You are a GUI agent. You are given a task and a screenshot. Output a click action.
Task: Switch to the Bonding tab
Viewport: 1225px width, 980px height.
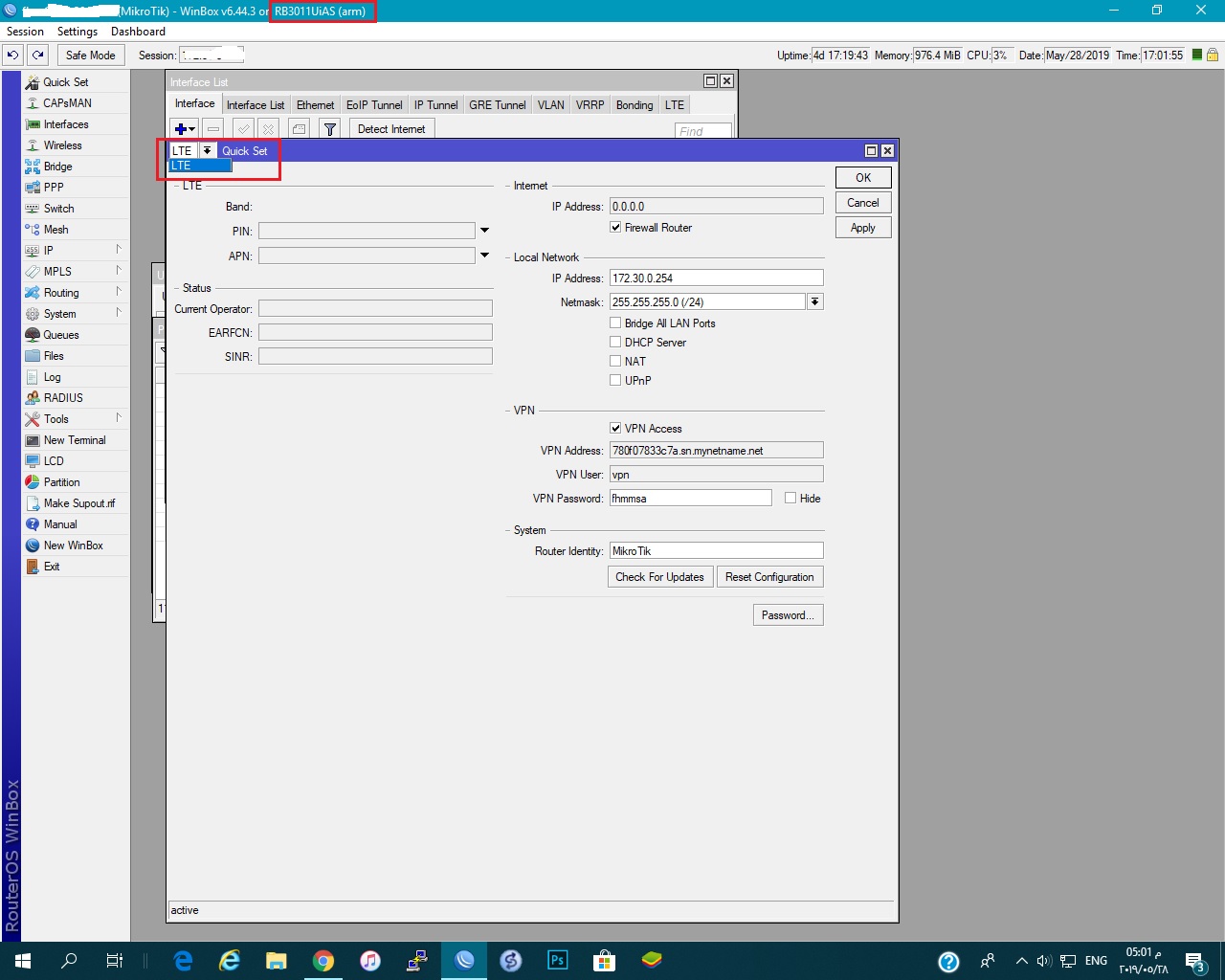(635, 105)
